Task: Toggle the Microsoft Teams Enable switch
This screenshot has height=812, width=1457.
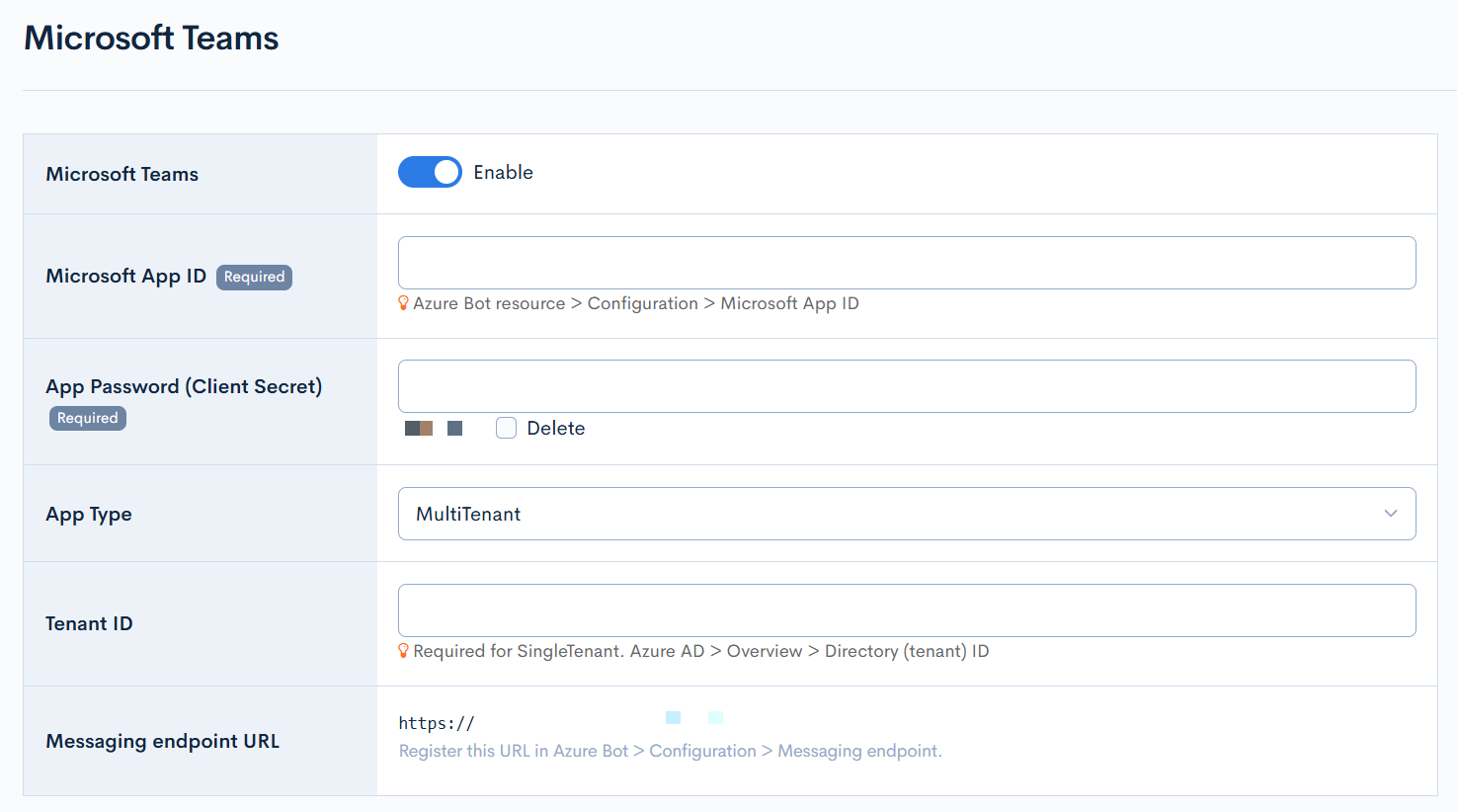Action: [x=430, y=172]
